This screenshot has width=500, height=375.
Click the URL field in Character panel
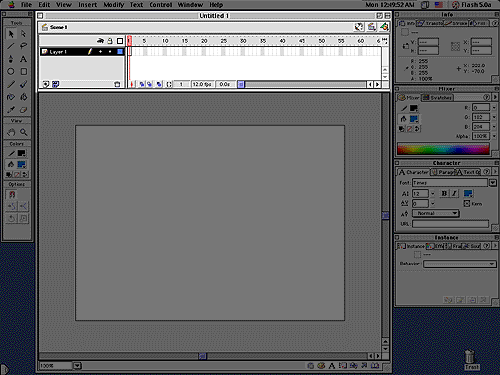pyautogui.click(x=450, y=224)
